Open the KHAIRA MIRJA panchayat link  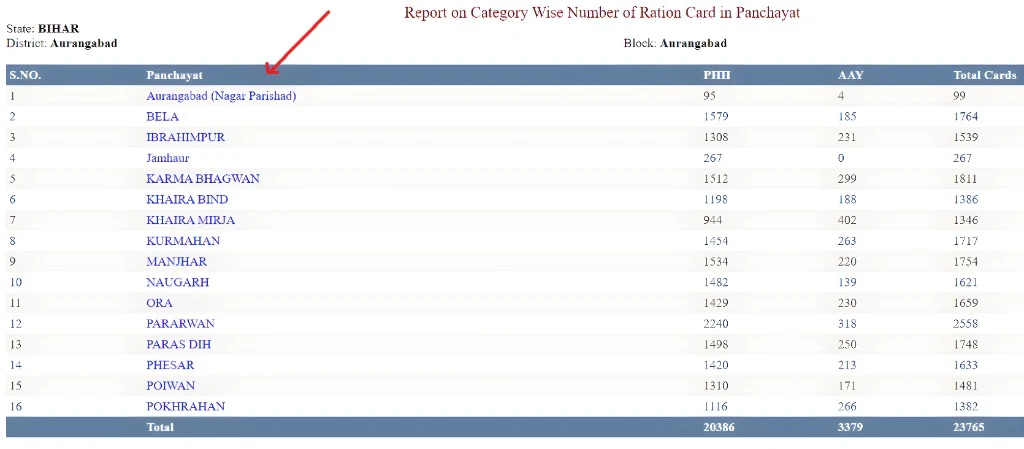pos(190,220)
